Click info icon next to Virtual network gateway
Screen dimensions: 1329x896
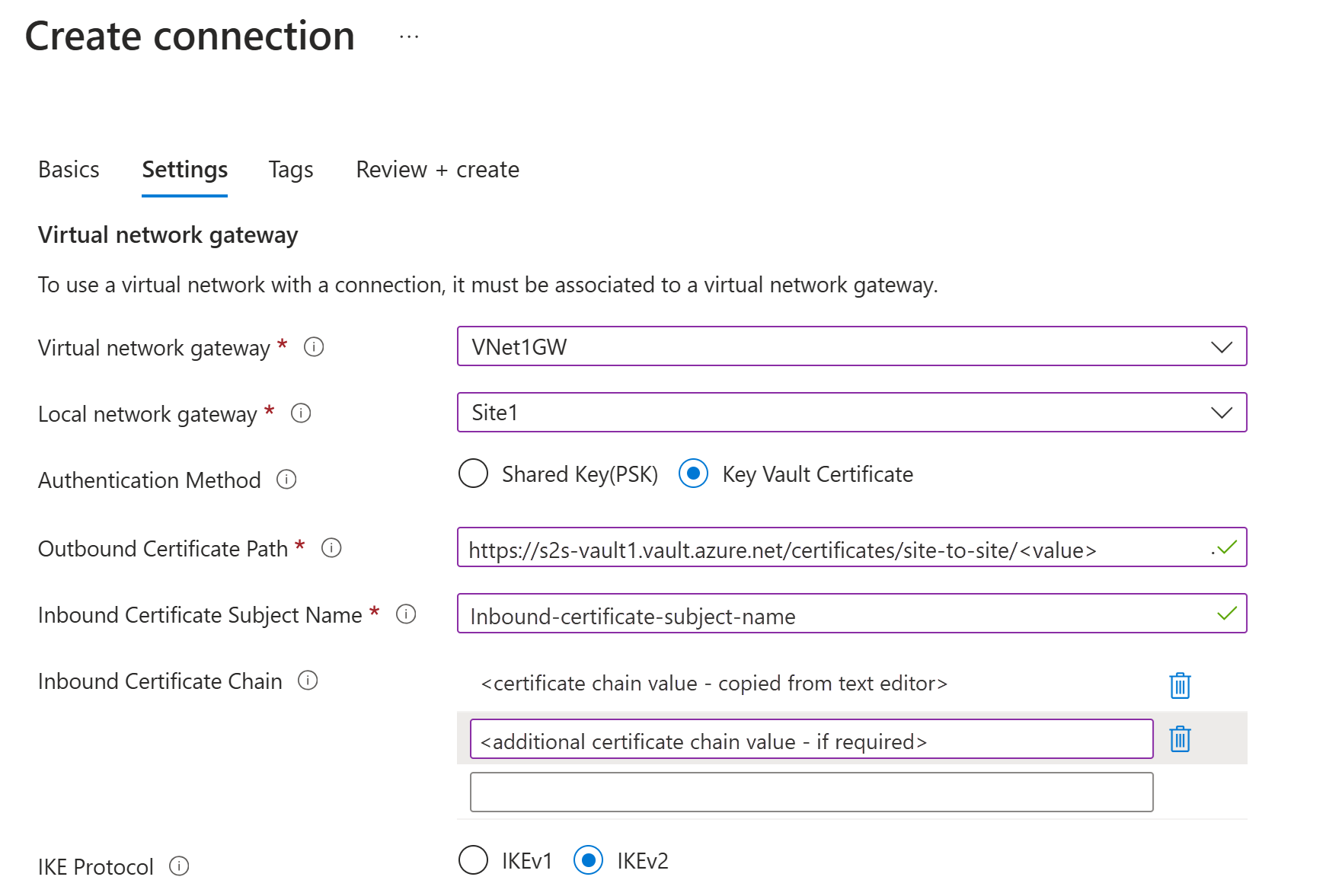pos(314,347)
